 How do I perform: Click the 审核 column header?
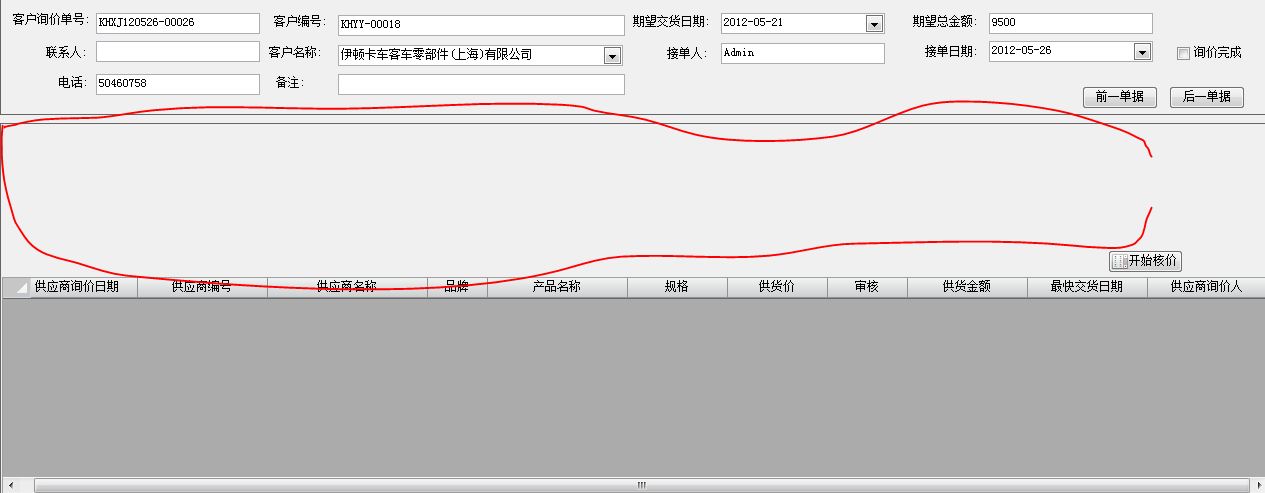click(866, 287)
